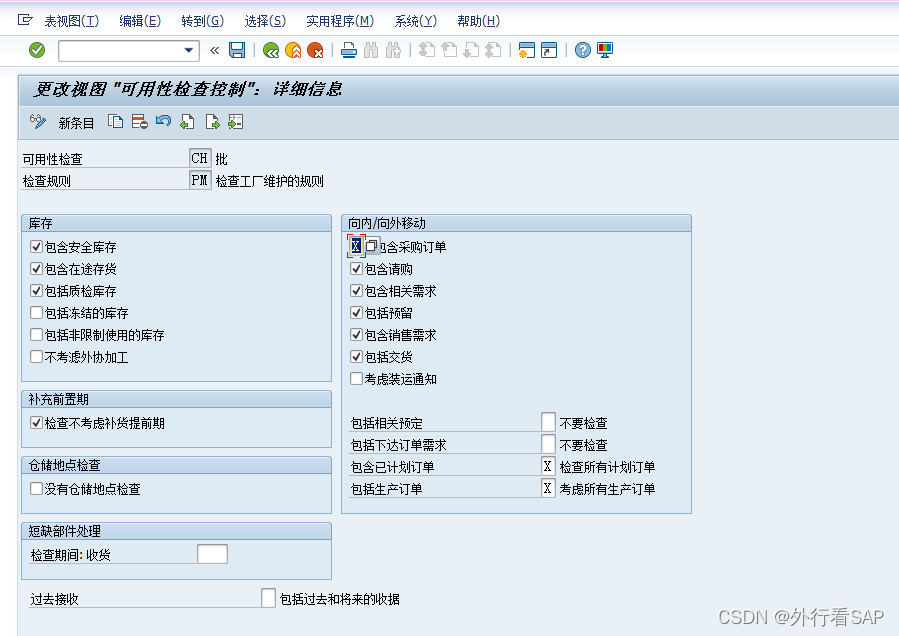
Task: Click the Previous Entry icon
Action: coord(187,122)
